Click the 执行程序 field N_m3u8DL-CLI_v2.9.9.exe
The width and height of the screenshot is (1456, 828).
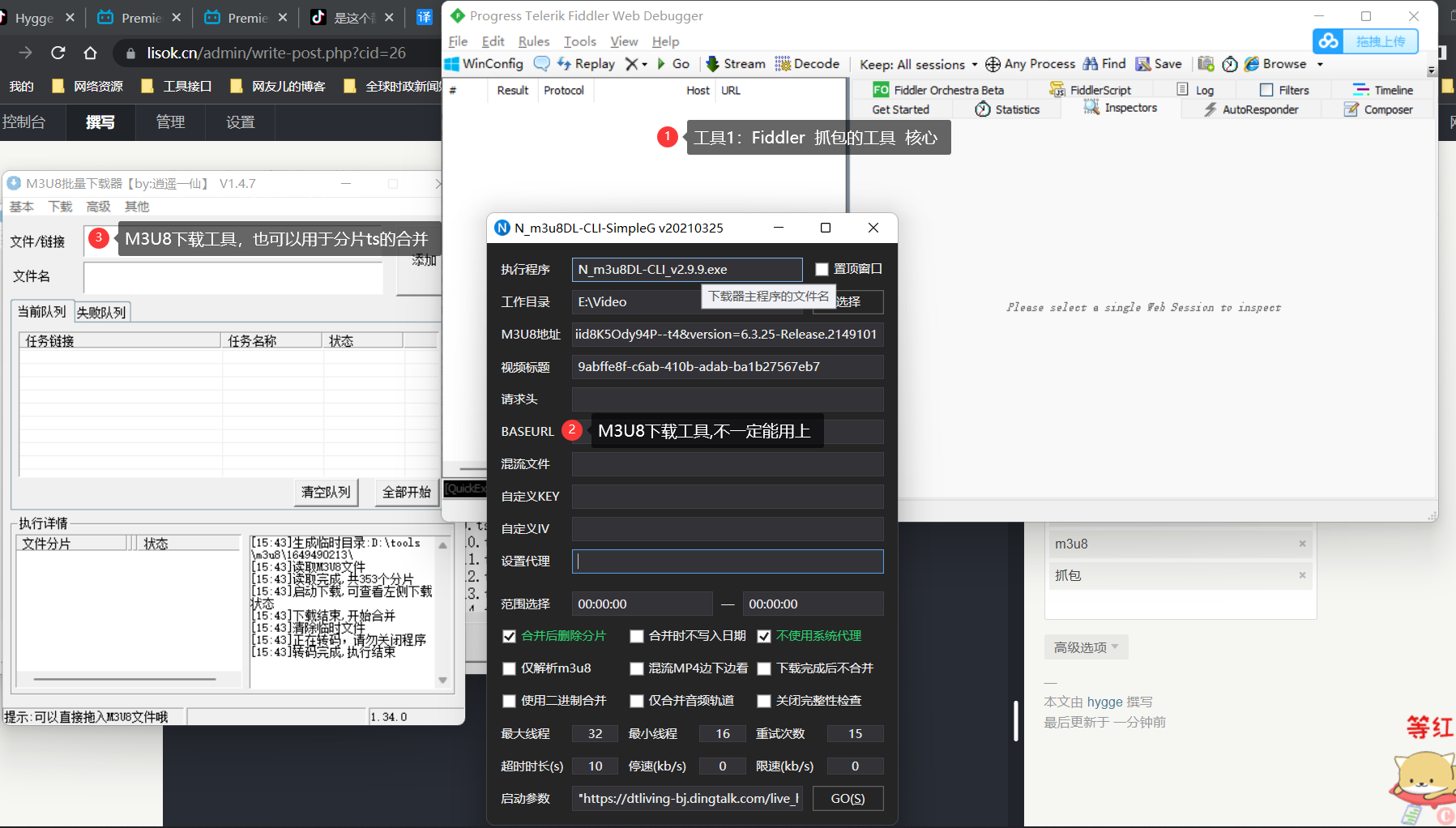(687, 269)
